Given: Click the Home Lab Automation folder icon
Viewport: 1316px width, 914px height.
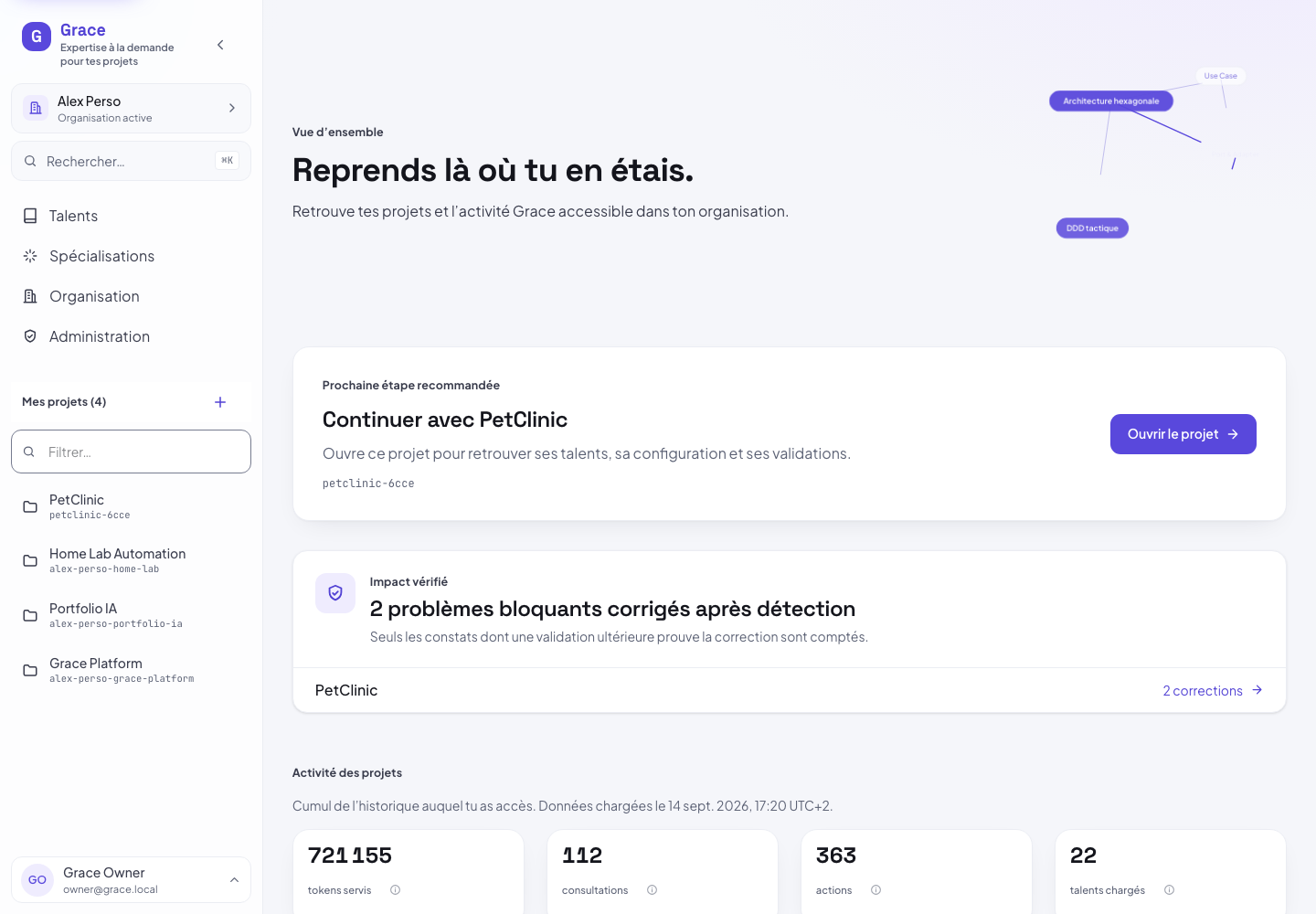Looking at the screenshot, I should click(x=30, y=560).
